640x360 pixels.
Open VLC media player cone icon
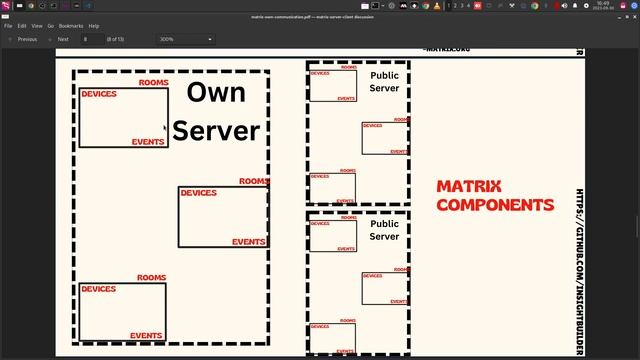coord(437,6)
